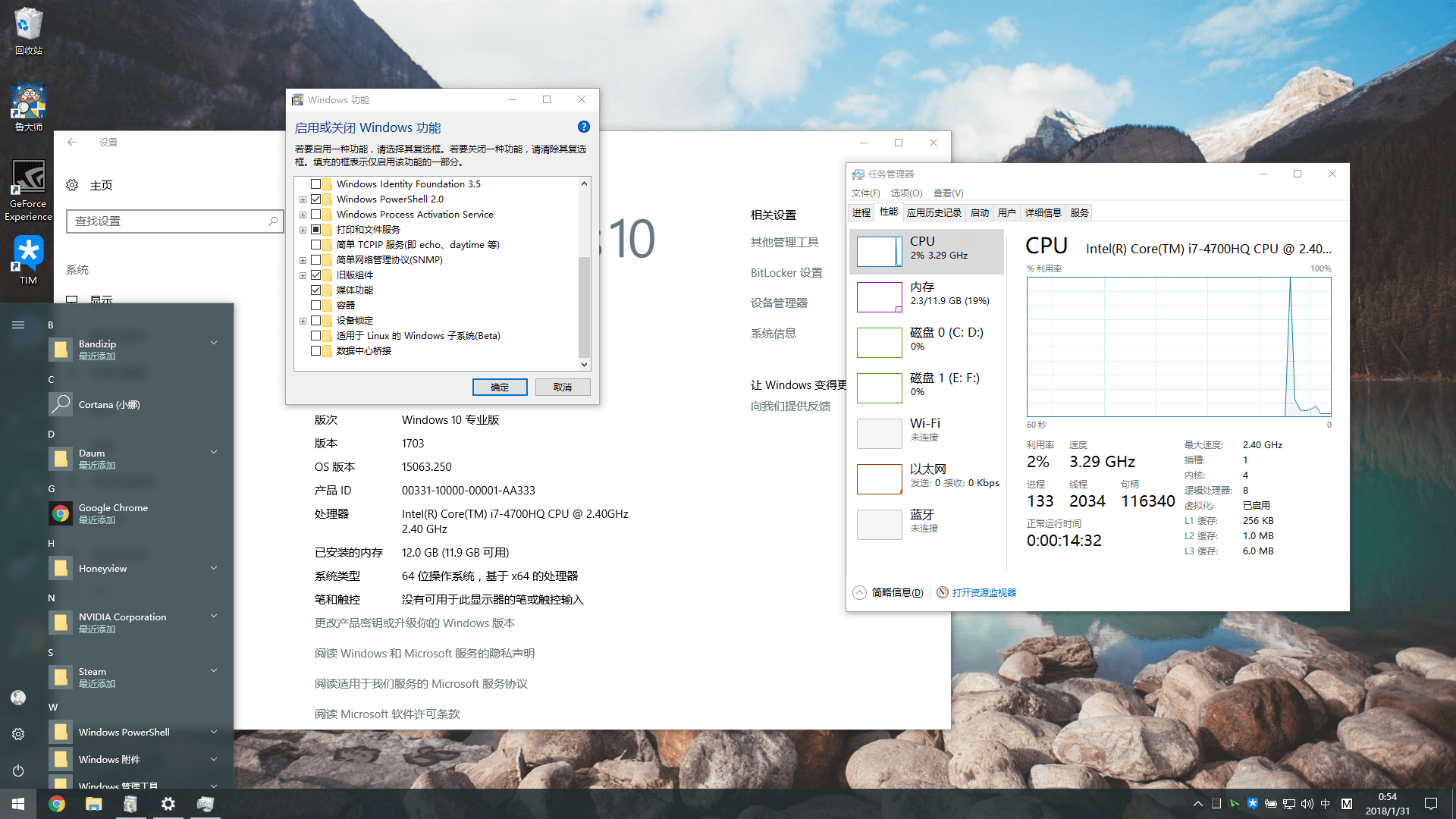Open the 设备管理器 link in Settings

[x=779, y=303]
